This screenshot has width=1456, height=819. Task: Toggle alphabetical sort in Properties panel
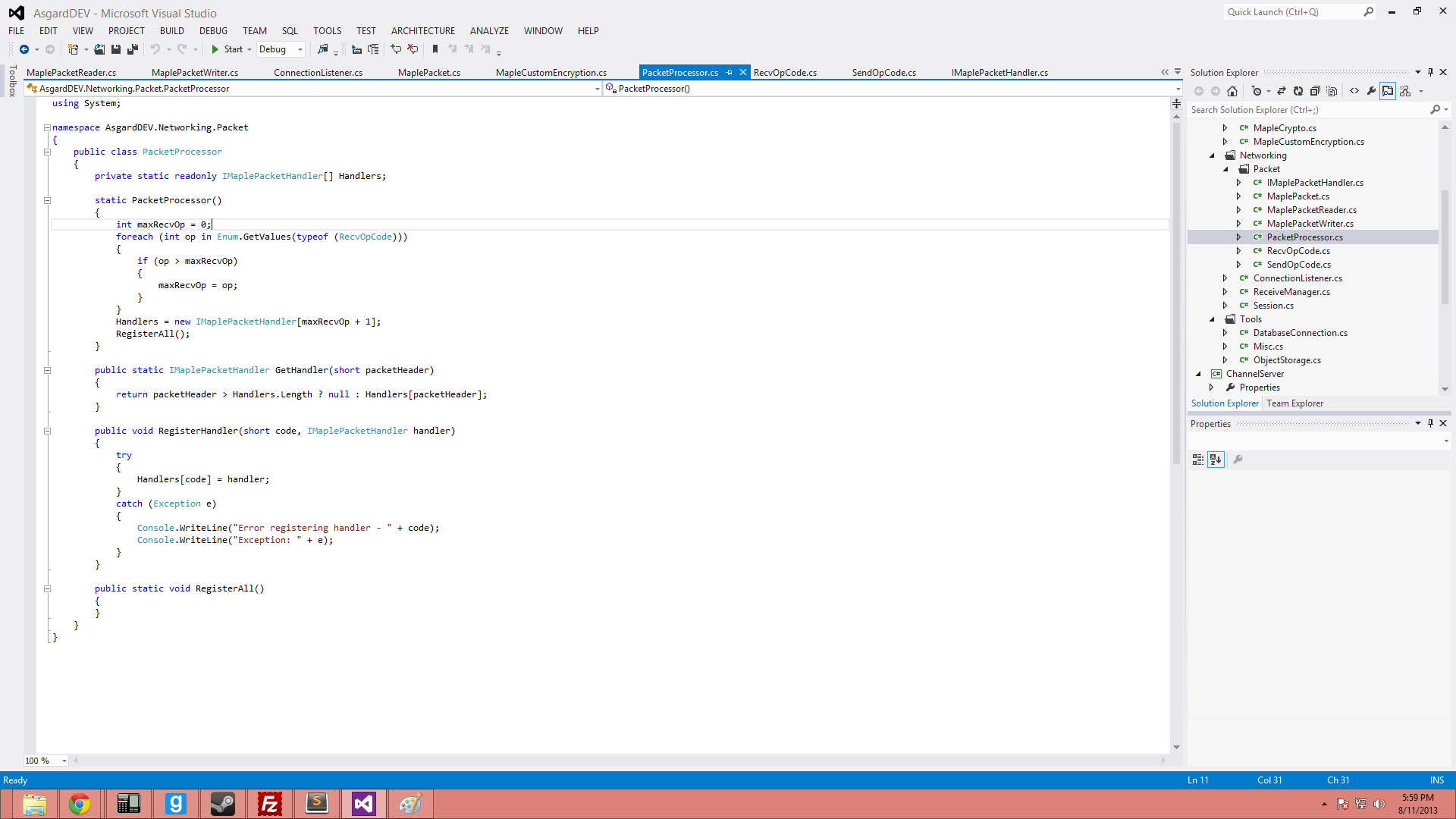(x=1216, y=460)
